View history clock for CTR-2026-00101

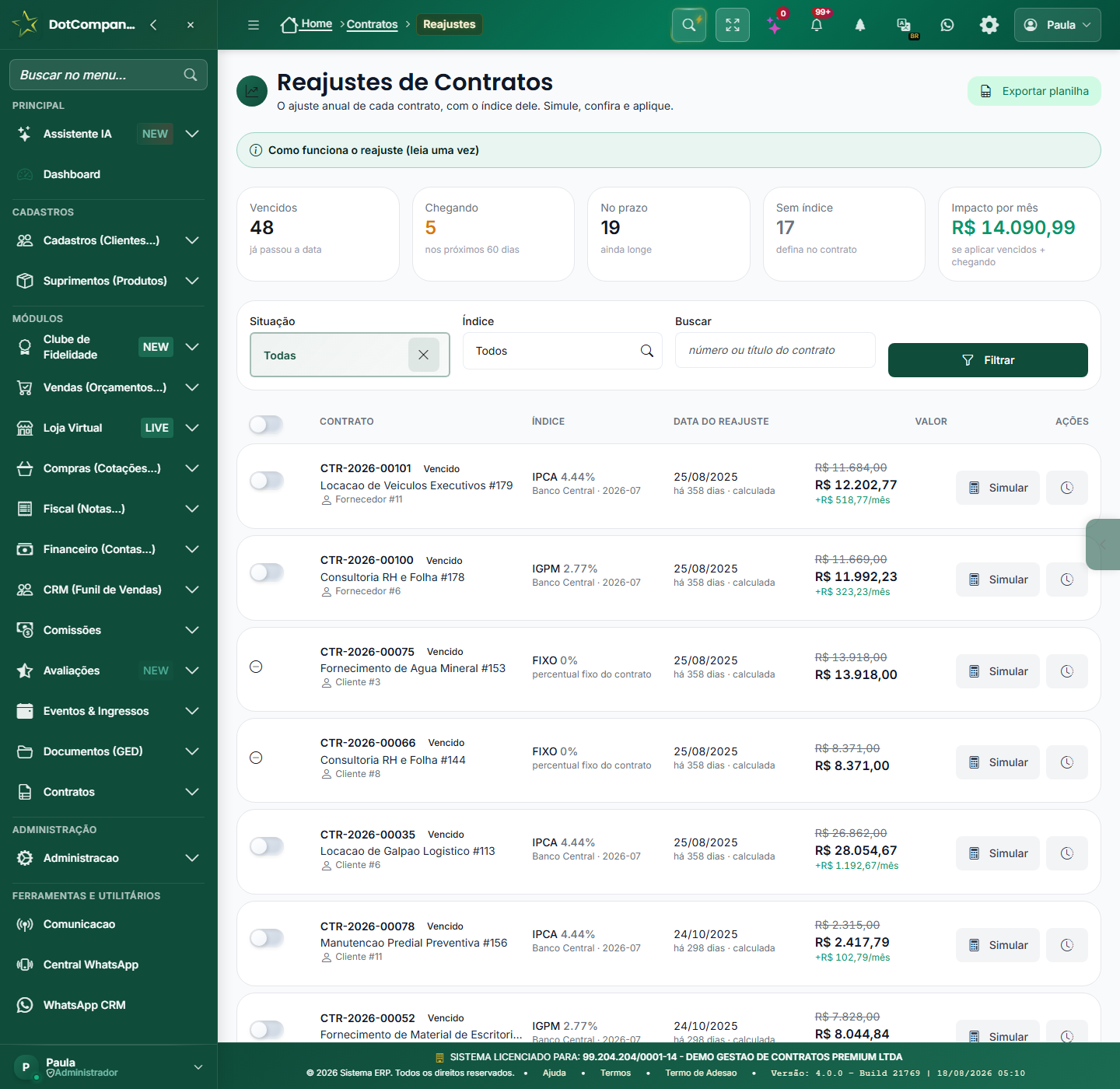1067,488
